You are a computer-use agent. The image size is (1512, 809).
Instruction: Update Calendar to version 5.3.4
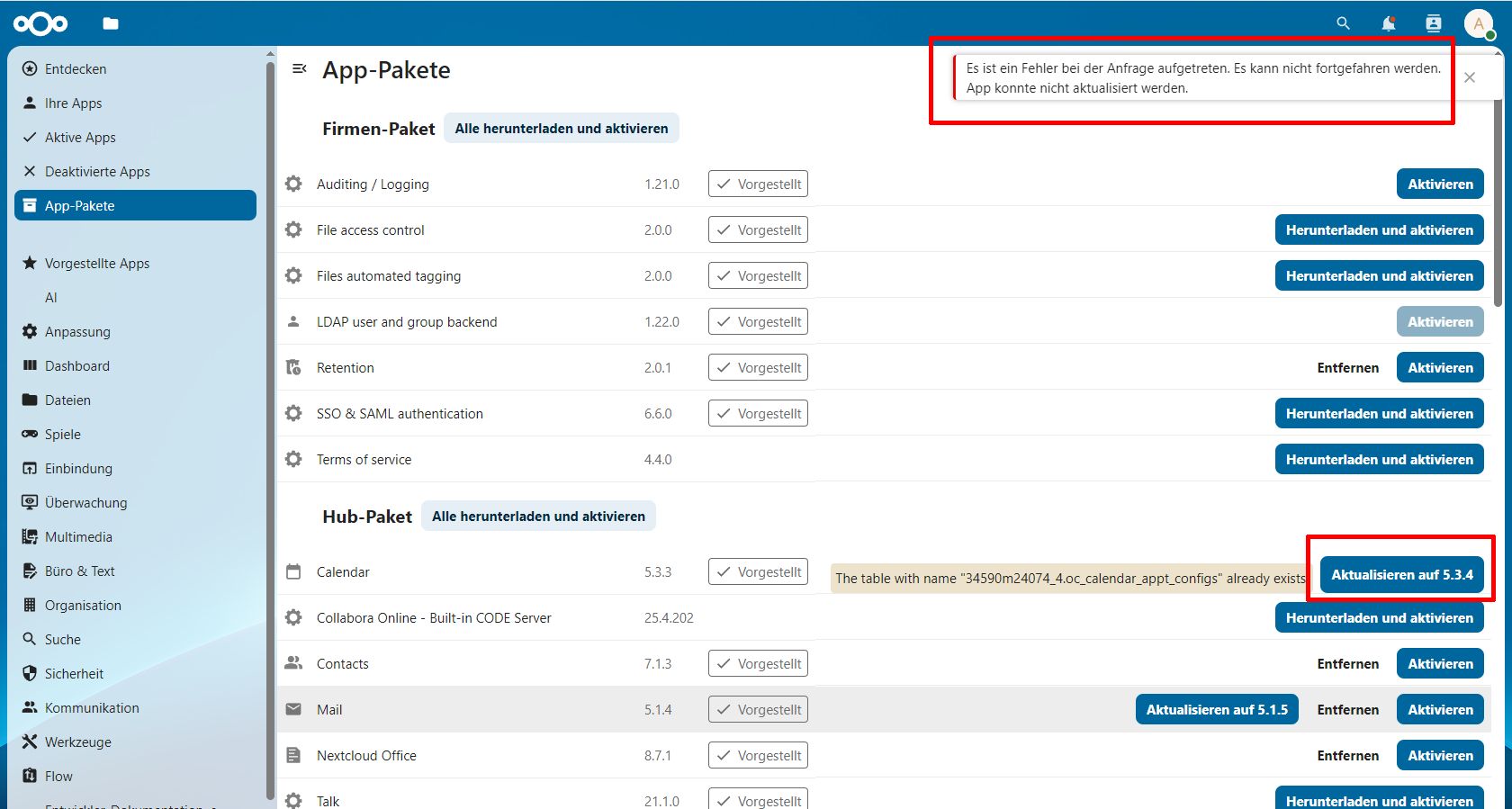point(1401,574)
